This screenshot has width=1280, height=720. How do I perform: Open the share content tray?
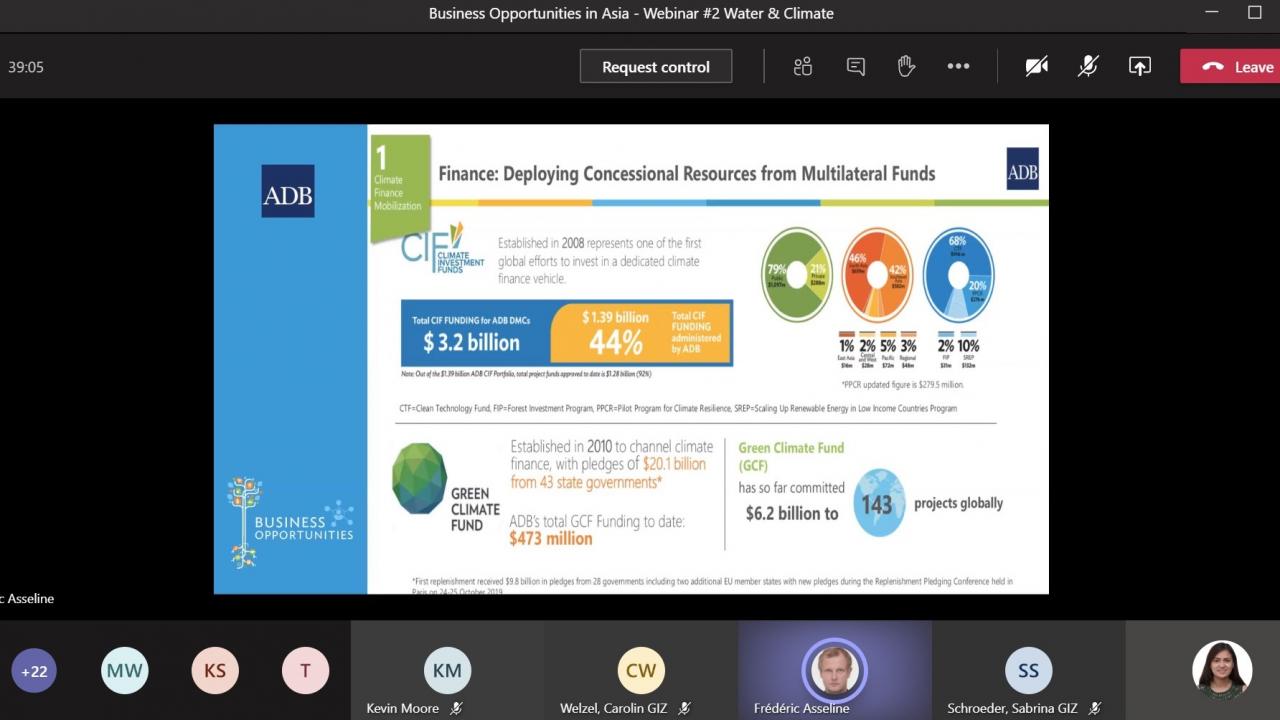tap(1139, 67)
